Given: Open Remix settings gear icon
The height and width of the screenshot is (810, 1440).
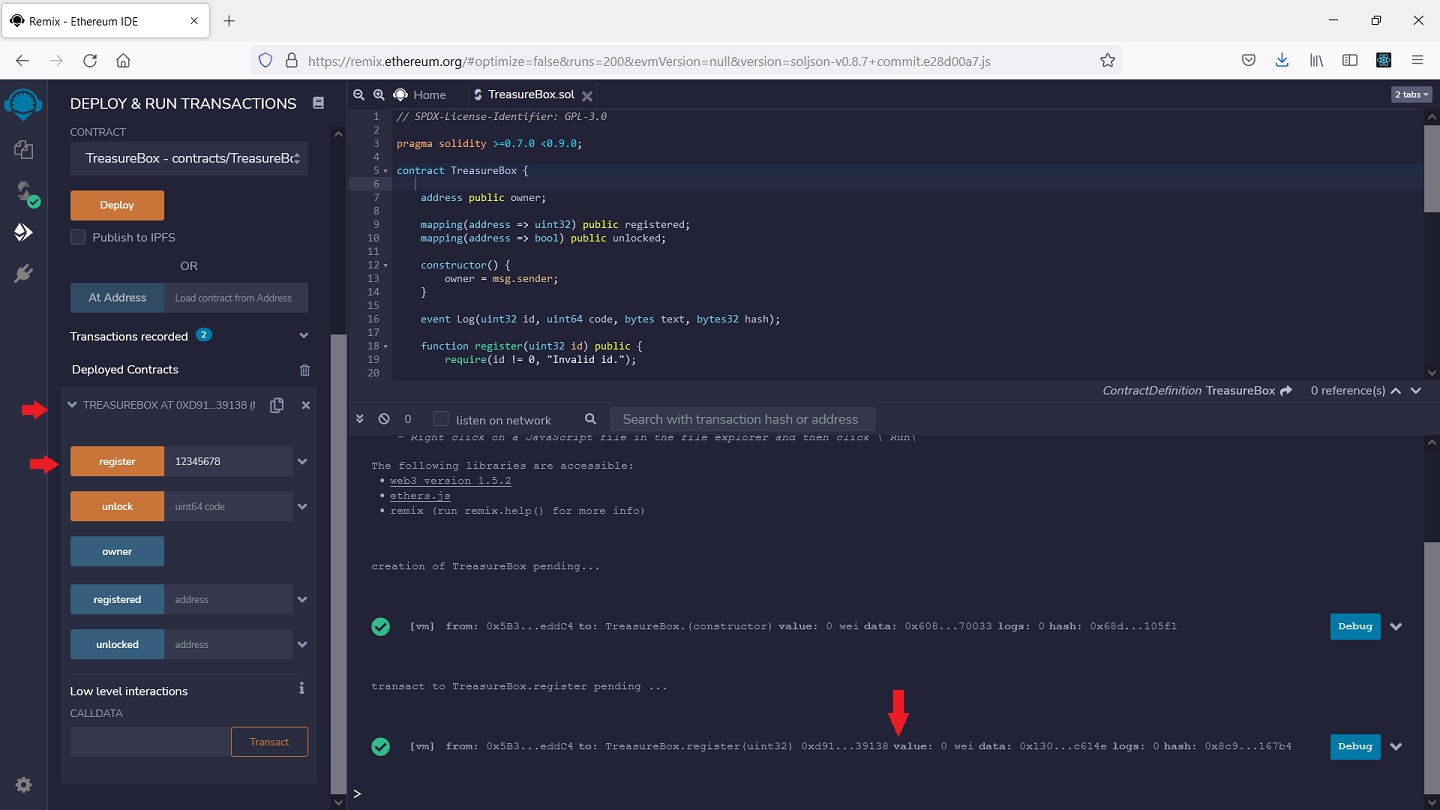Looking at the screenshot, I should click(x=23, y=785).
